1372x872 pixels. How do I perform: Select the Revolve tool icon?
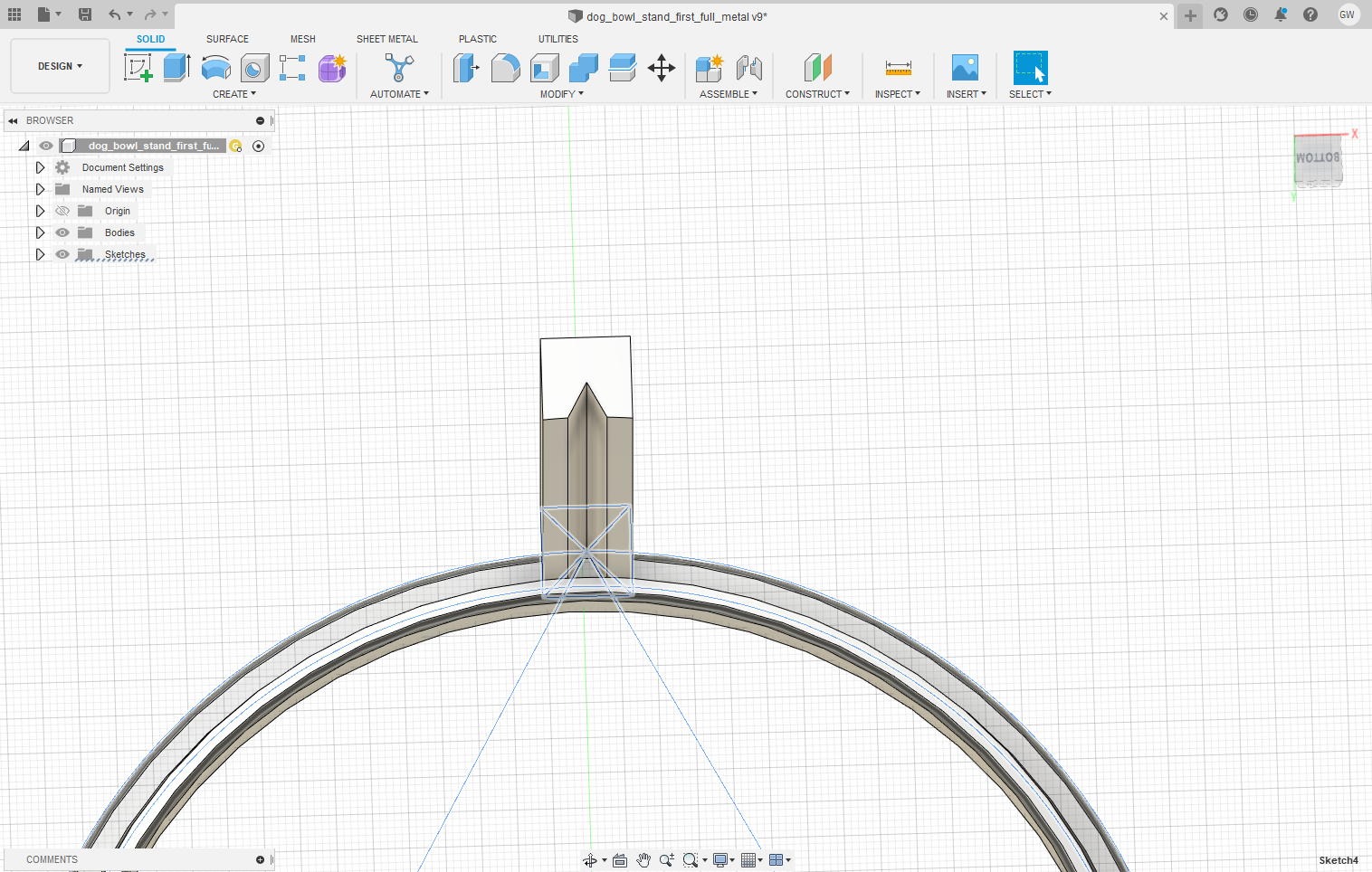(x=215, y=68)
